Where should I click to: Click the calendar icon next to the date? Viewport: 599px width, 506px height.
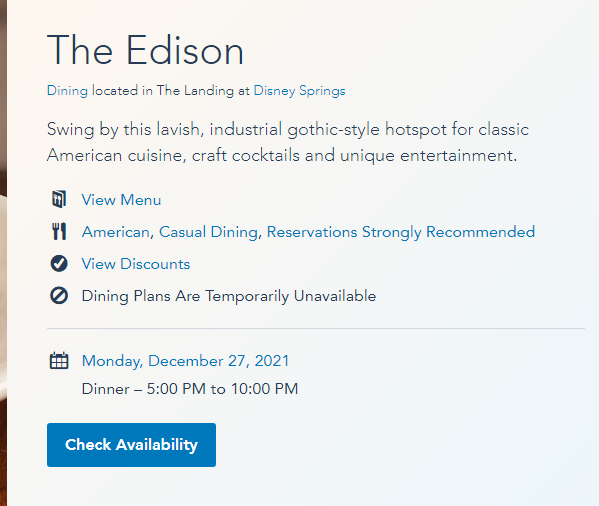pos(59,361)
